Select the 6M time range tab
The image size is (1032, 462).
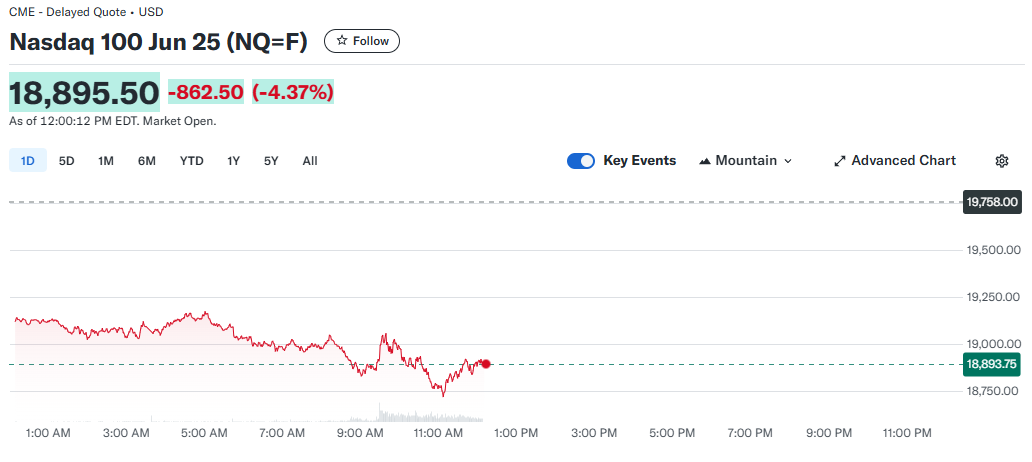point(147,161)
